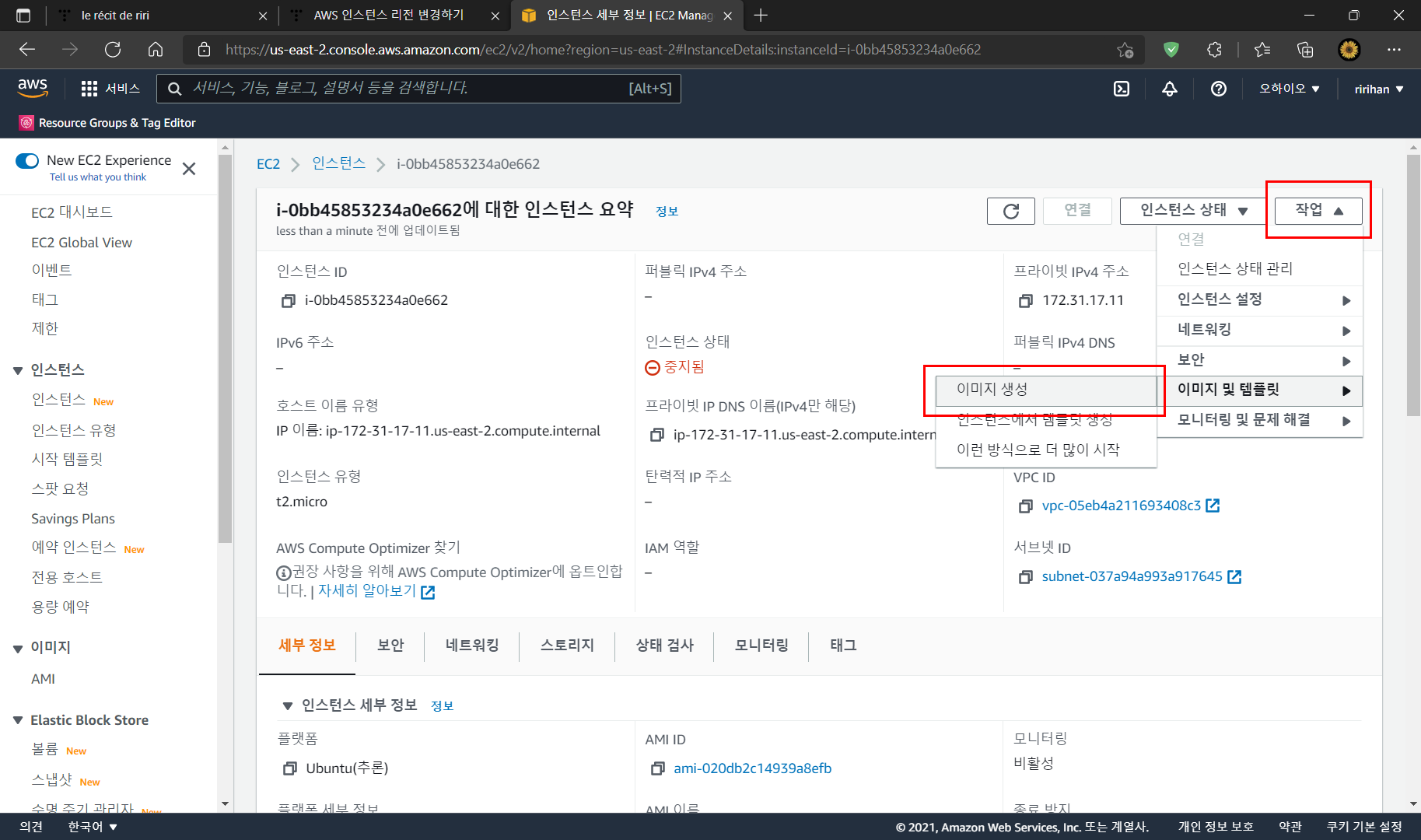Click the Compute Optimizer learn more link

367,591
